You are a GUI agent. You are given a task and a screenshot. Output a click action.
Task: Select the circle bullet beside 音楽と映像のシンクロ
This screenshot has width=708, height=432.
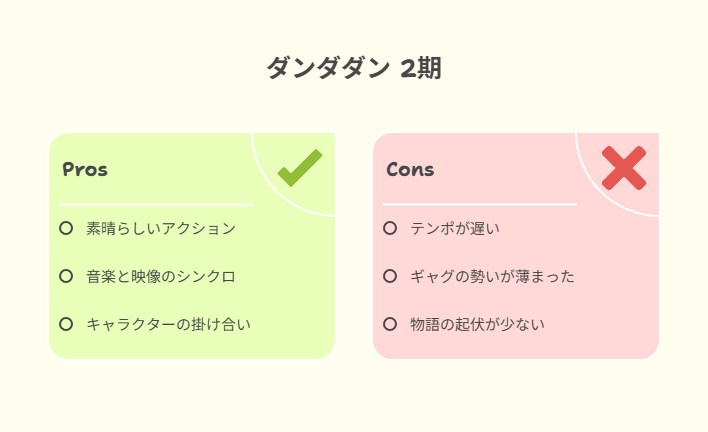tap(66, 276)
